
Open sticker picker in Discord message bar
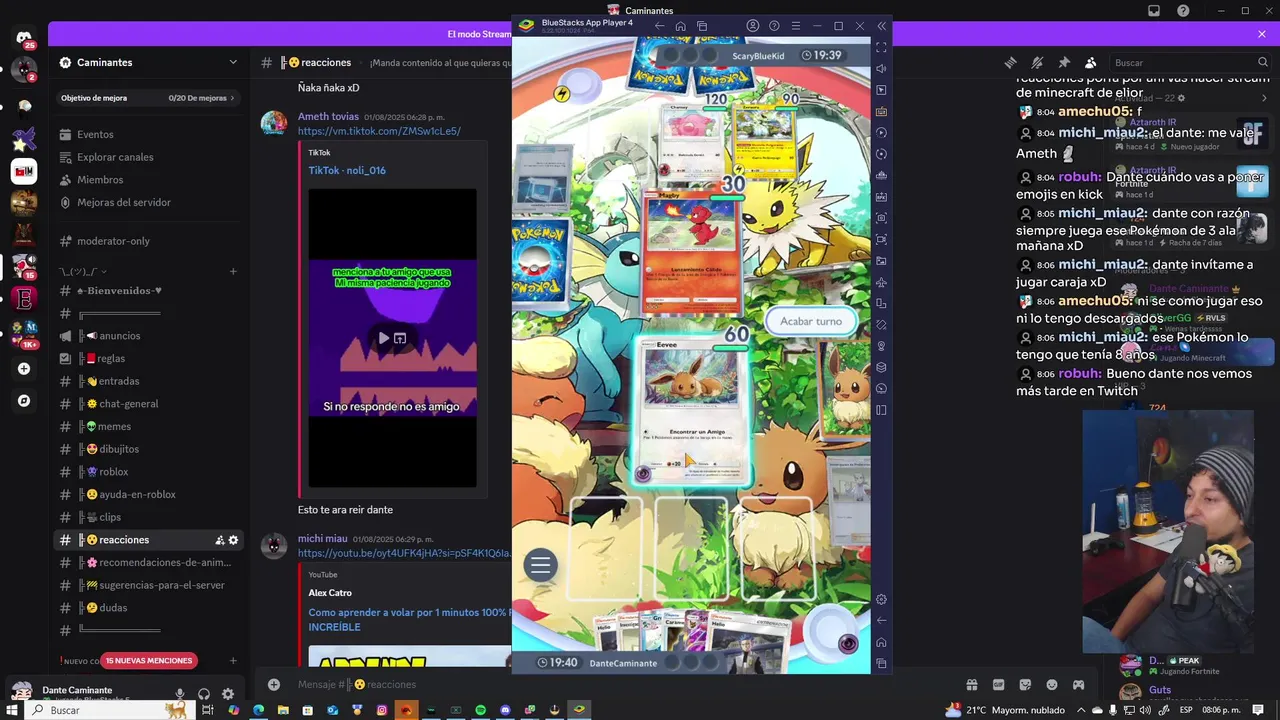click(1025, 685)
